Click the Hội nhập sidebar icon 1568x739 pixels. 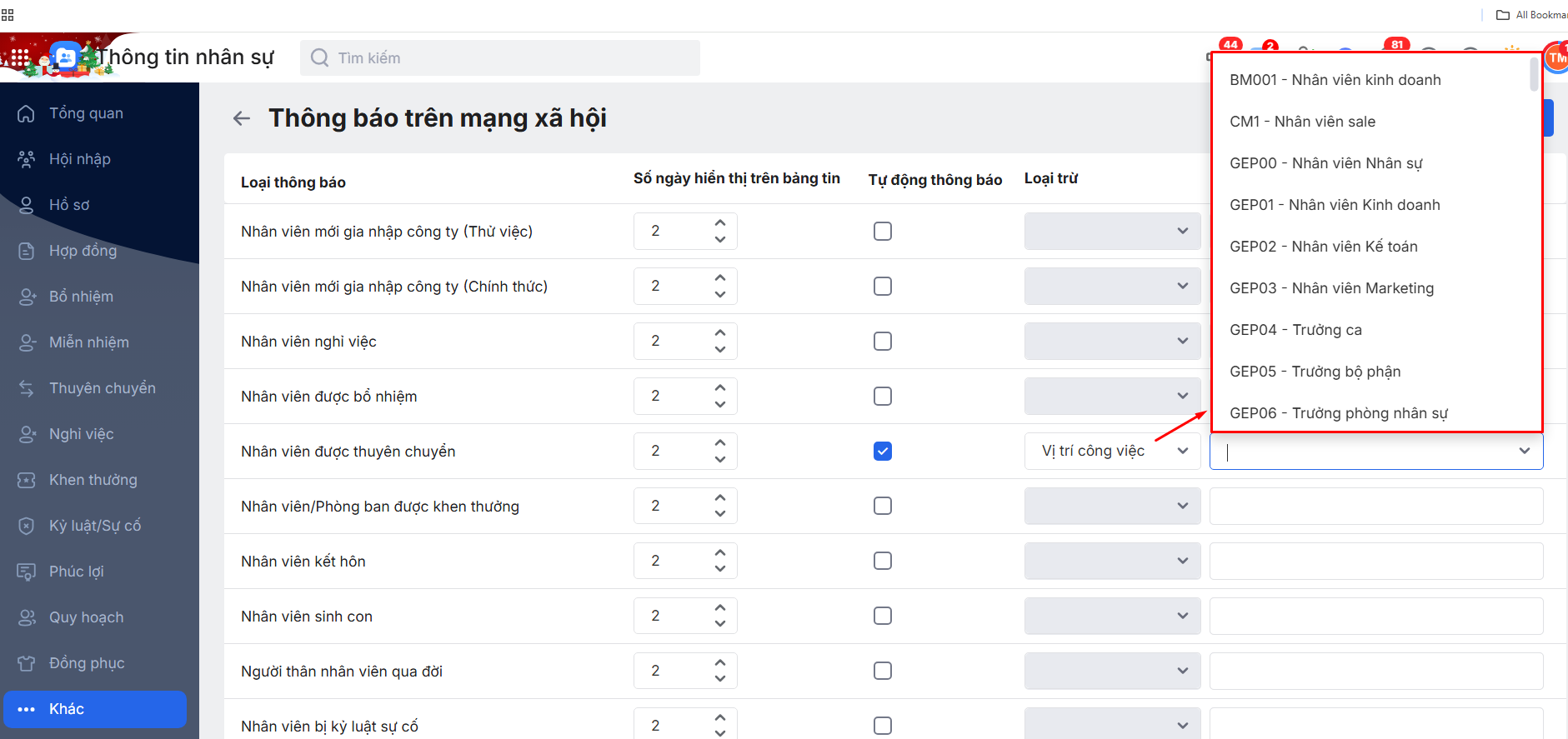[27, 159]
